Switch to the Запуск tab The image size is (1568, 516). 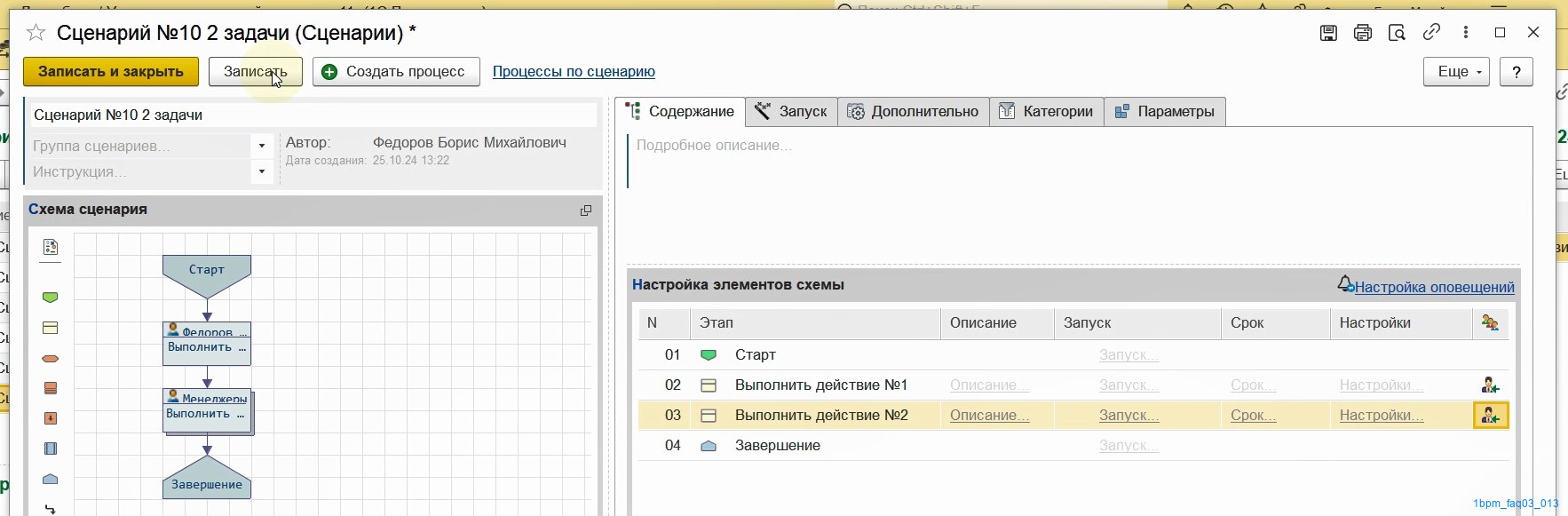[791, 112]
